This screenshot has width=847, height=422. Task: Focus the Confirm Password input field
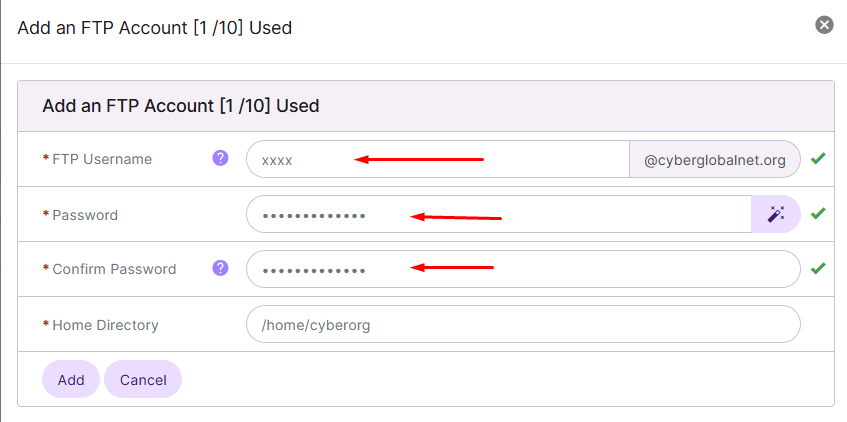(x=523, y=269)
